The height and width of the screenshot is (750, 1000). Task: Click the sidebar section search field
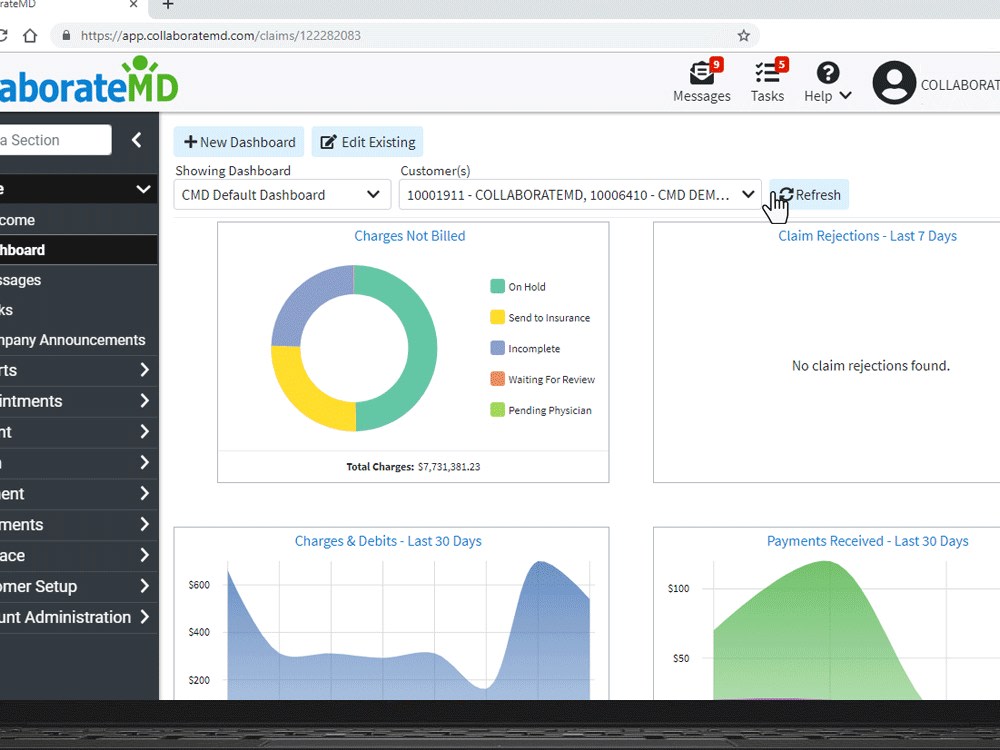coord(55,140)
